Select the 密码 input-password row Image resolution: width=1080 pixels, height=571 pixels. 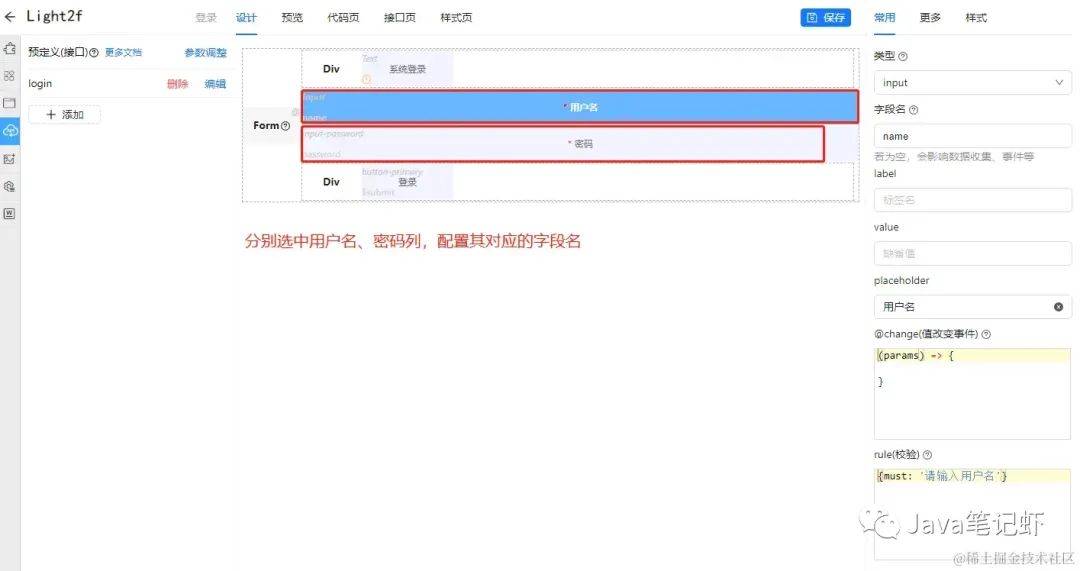coord(563,143)
